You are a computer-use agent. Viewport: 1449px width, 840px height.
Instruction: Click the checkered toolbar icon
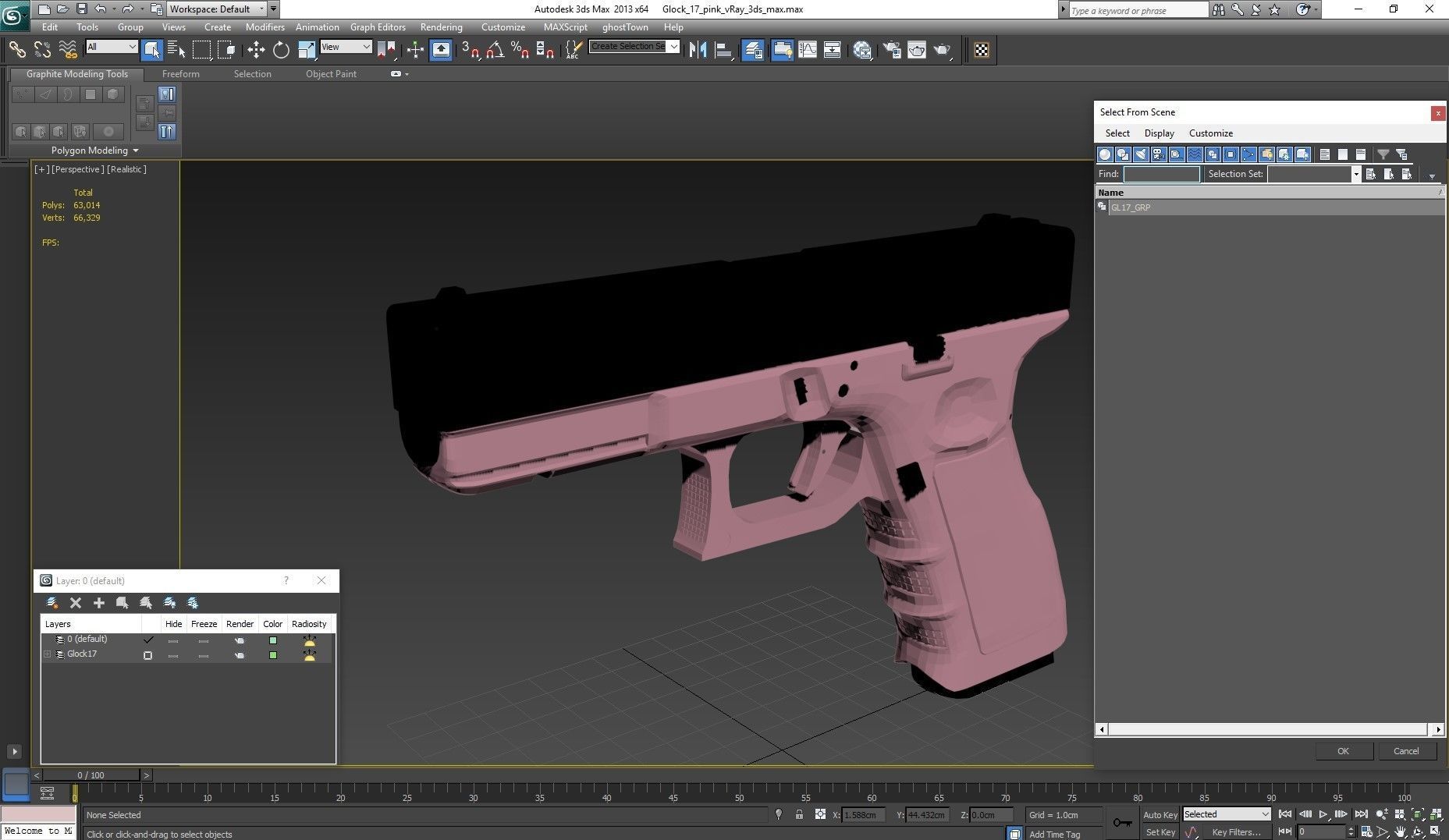(982, 50)
